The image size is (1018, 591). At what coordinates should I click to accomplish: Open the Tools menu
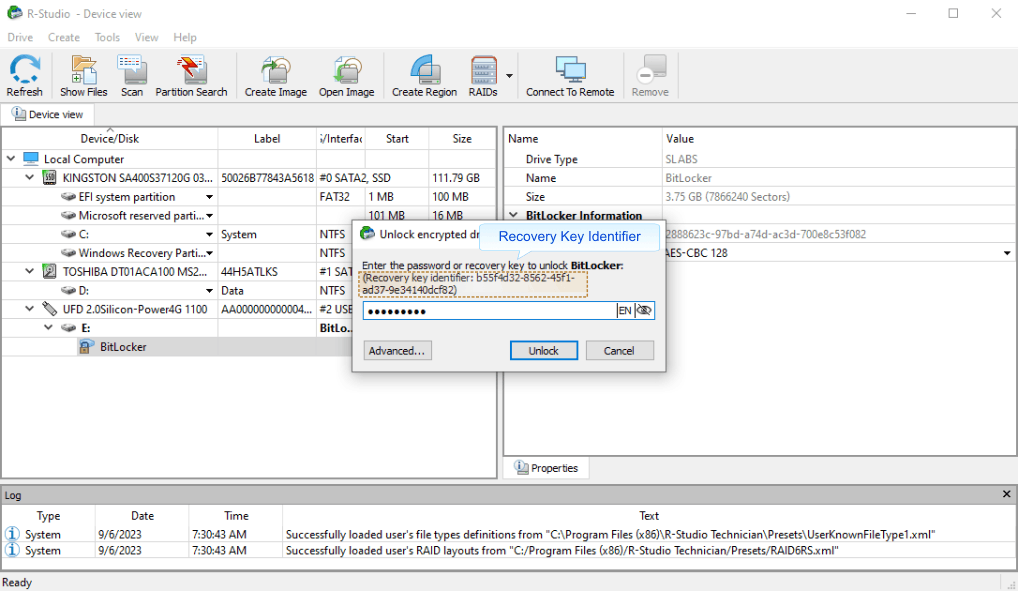coord(107,37)
